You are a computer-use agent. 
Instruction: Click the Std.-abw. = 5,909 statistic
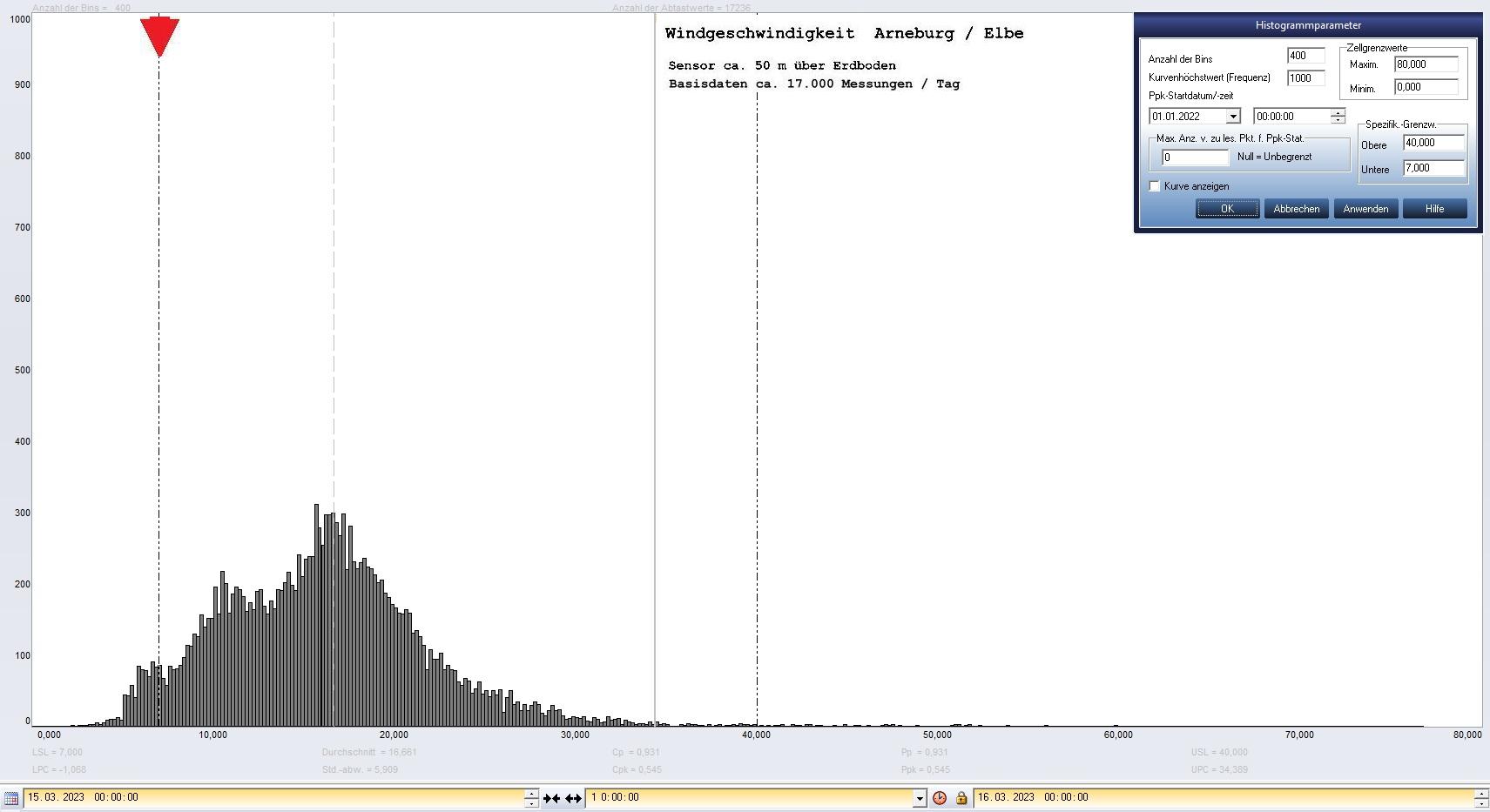pyautogui.click(x=360, y=769)
